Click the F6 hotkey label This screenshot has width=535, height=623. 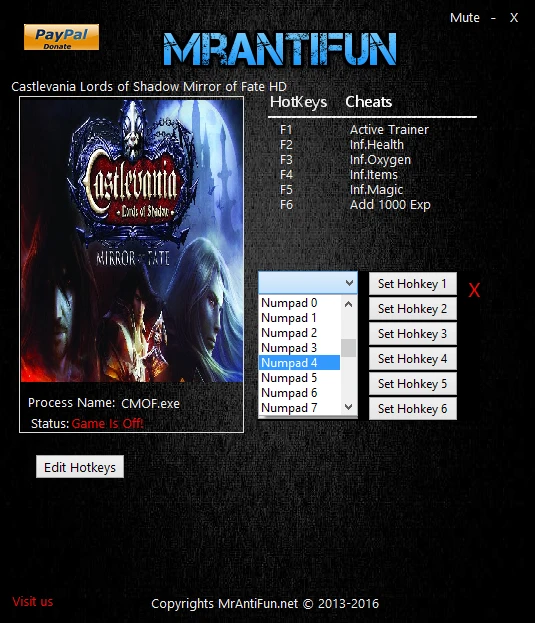tap(286, 205)
